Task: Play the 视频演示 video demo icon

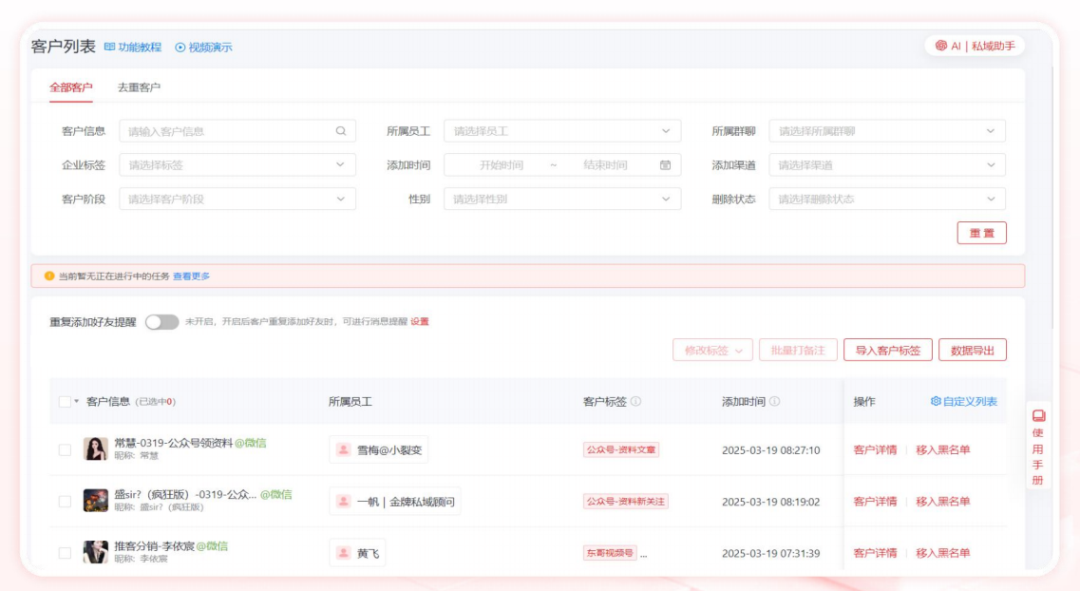Action: pos(180,47)
